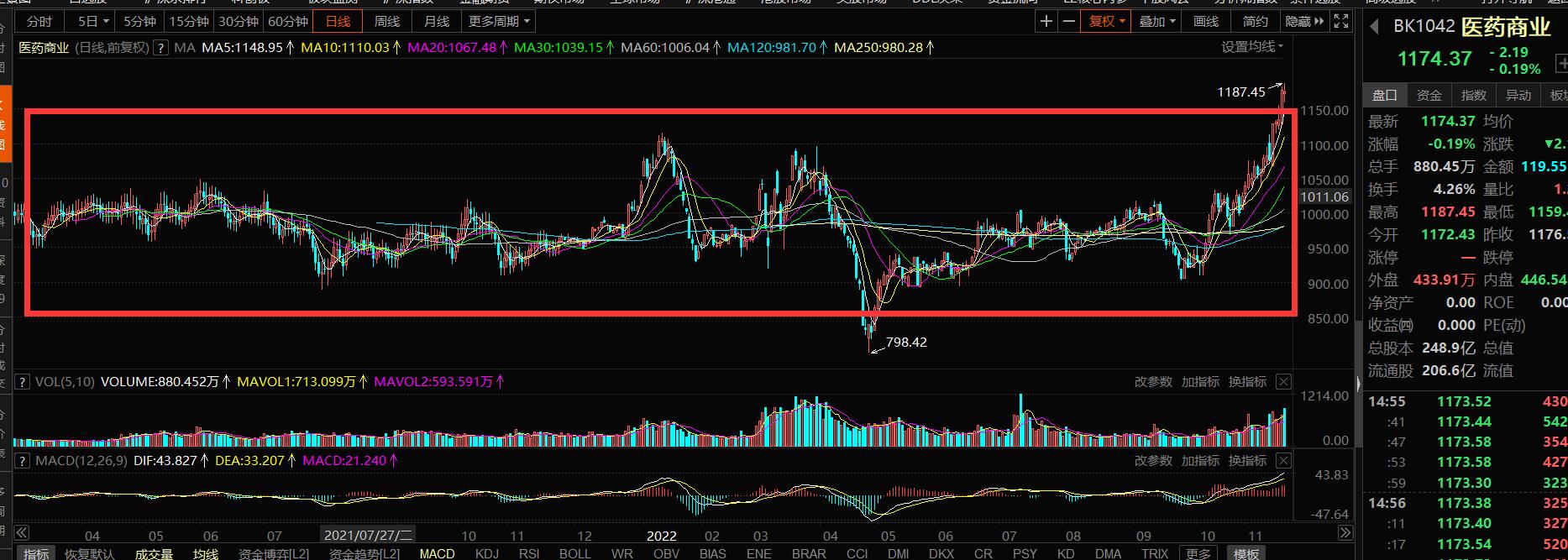This screenshot has width=1568, height=560.
Task: Select the BOLL indicator tab
Action: 575,553
